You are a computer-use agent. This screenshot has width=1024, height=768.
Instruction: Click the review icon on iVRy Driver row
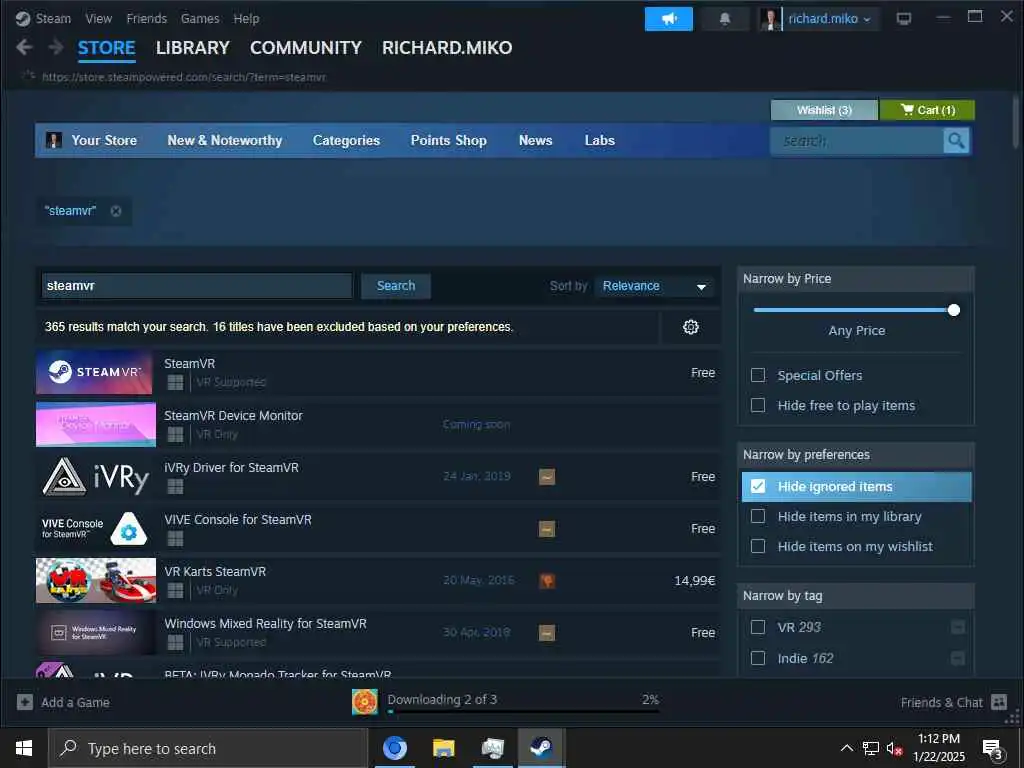pos(547,477)
